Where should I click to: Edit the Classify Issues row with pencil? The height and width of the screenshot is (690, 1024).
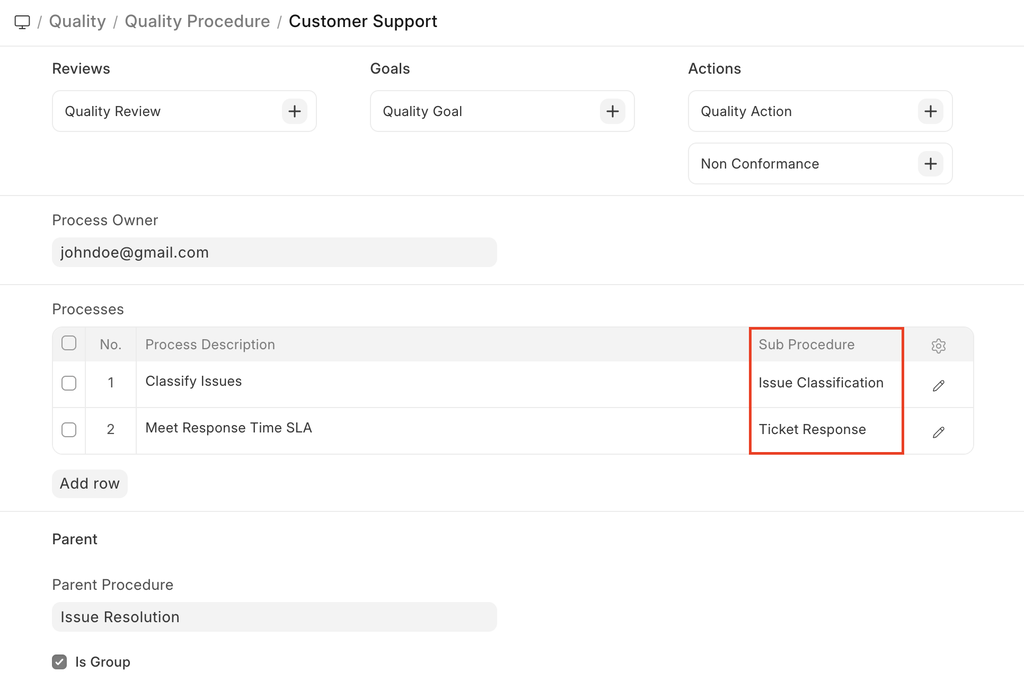click(938, 385)
